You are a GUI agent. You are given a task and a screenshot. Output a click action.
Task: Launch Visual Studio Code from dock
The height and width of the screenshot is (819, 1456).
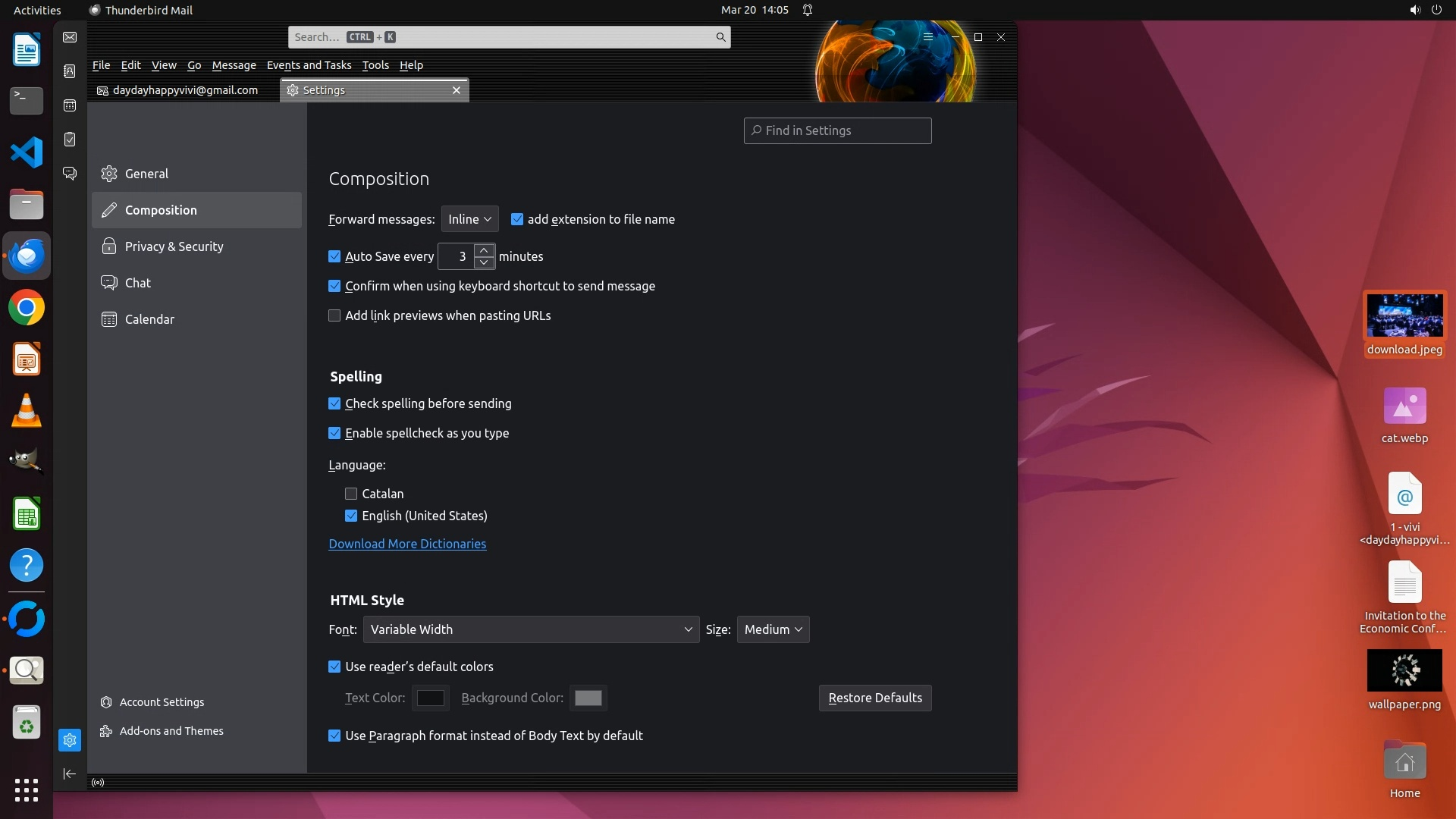click(x=27, y=152)
